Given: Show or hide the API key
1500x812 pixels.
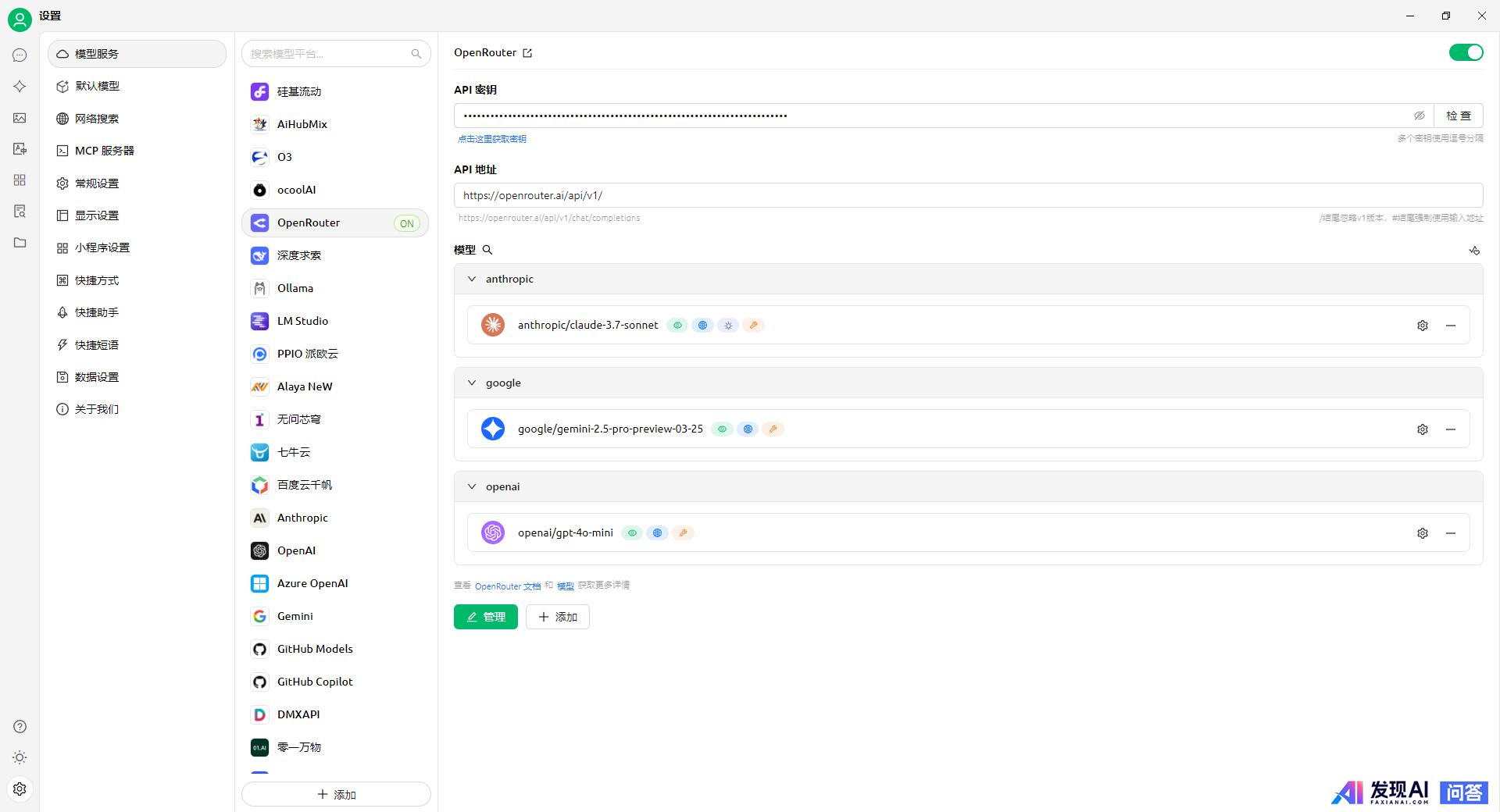Looking at the screenshot, I should click(1420, 116).
